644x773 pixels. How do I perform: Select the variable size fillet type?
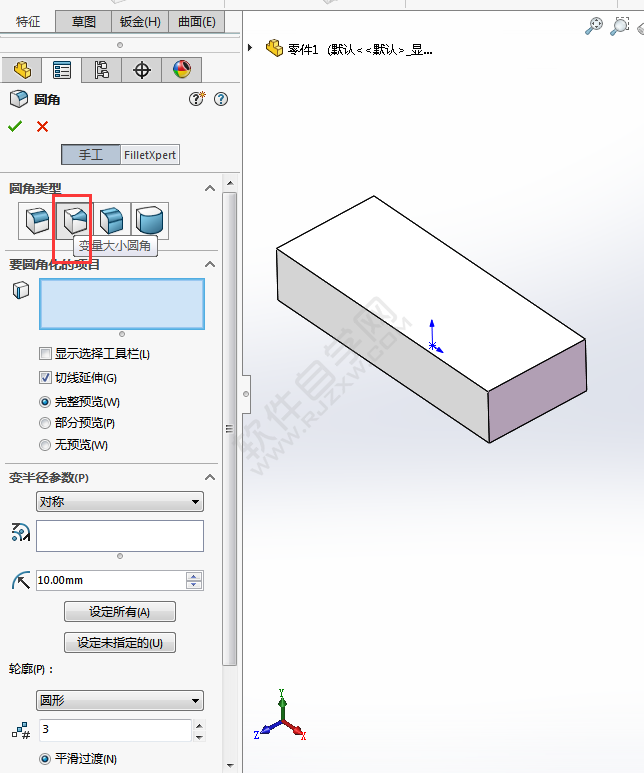tap(75, 220)
